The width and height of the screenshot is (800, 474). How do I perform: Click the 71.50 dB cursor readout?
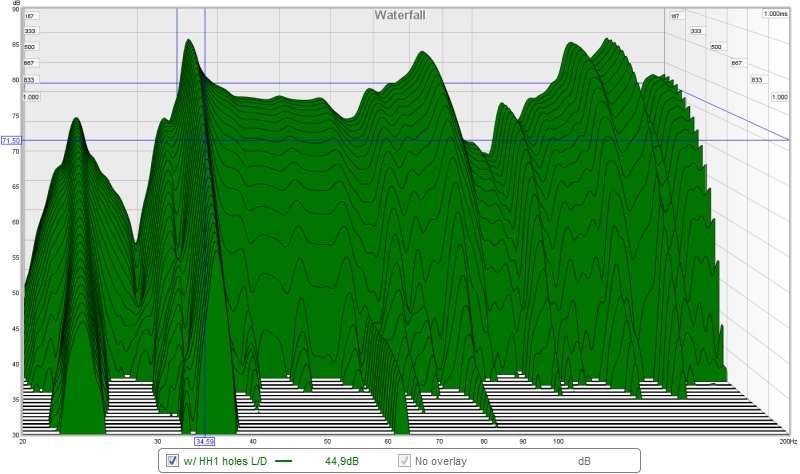(x=11, y=140)
